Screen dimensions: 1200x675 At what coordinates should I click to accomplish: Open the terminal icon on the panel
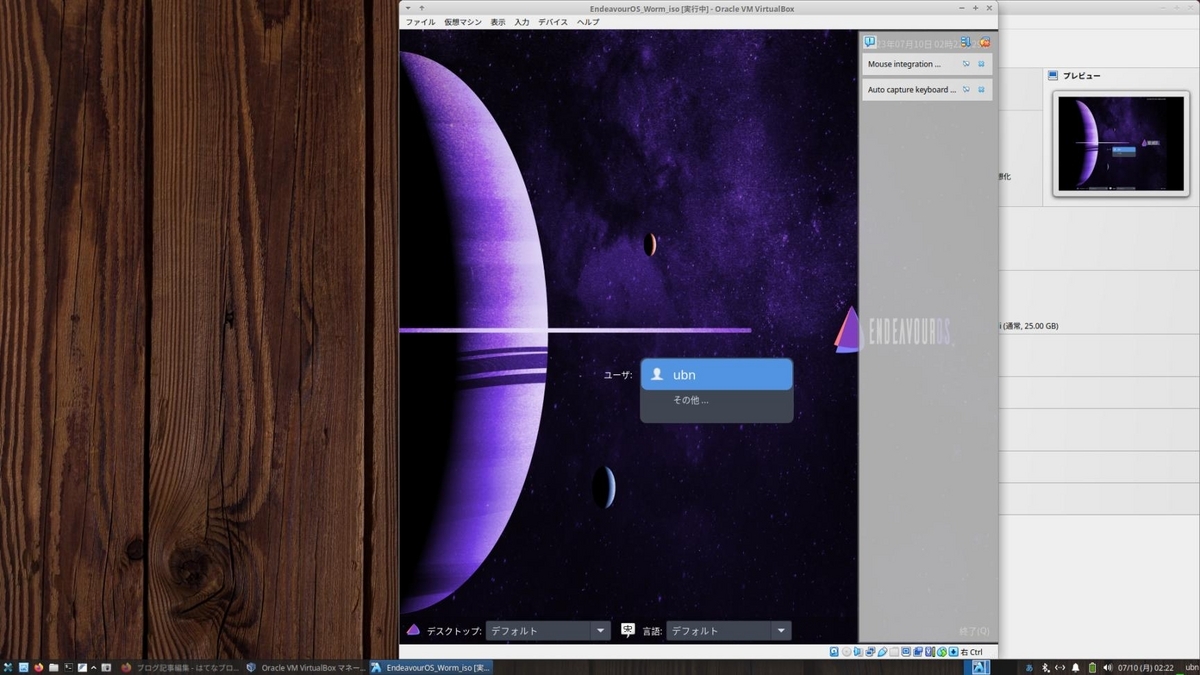tap(69, 667)
